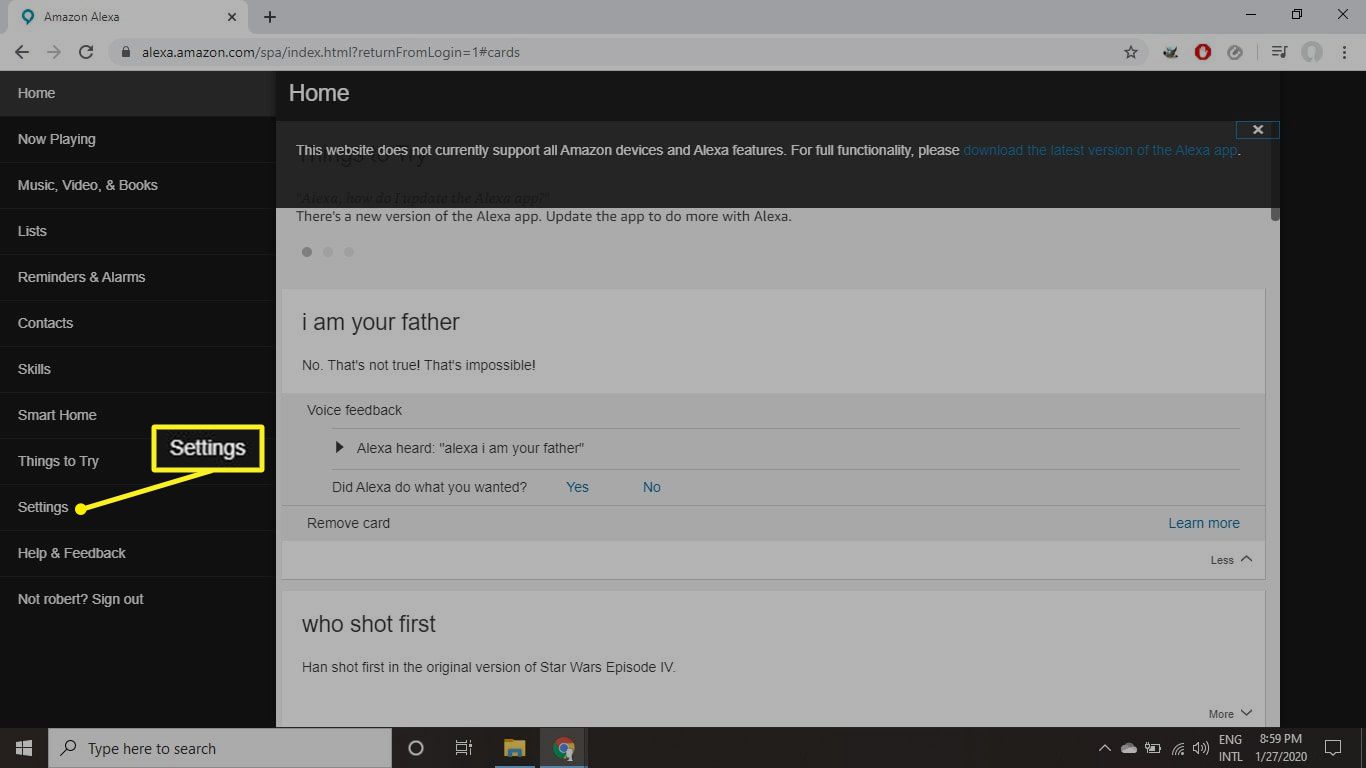
Task: Answer No to voice feedback question
Action: click(x=652, y=487)
